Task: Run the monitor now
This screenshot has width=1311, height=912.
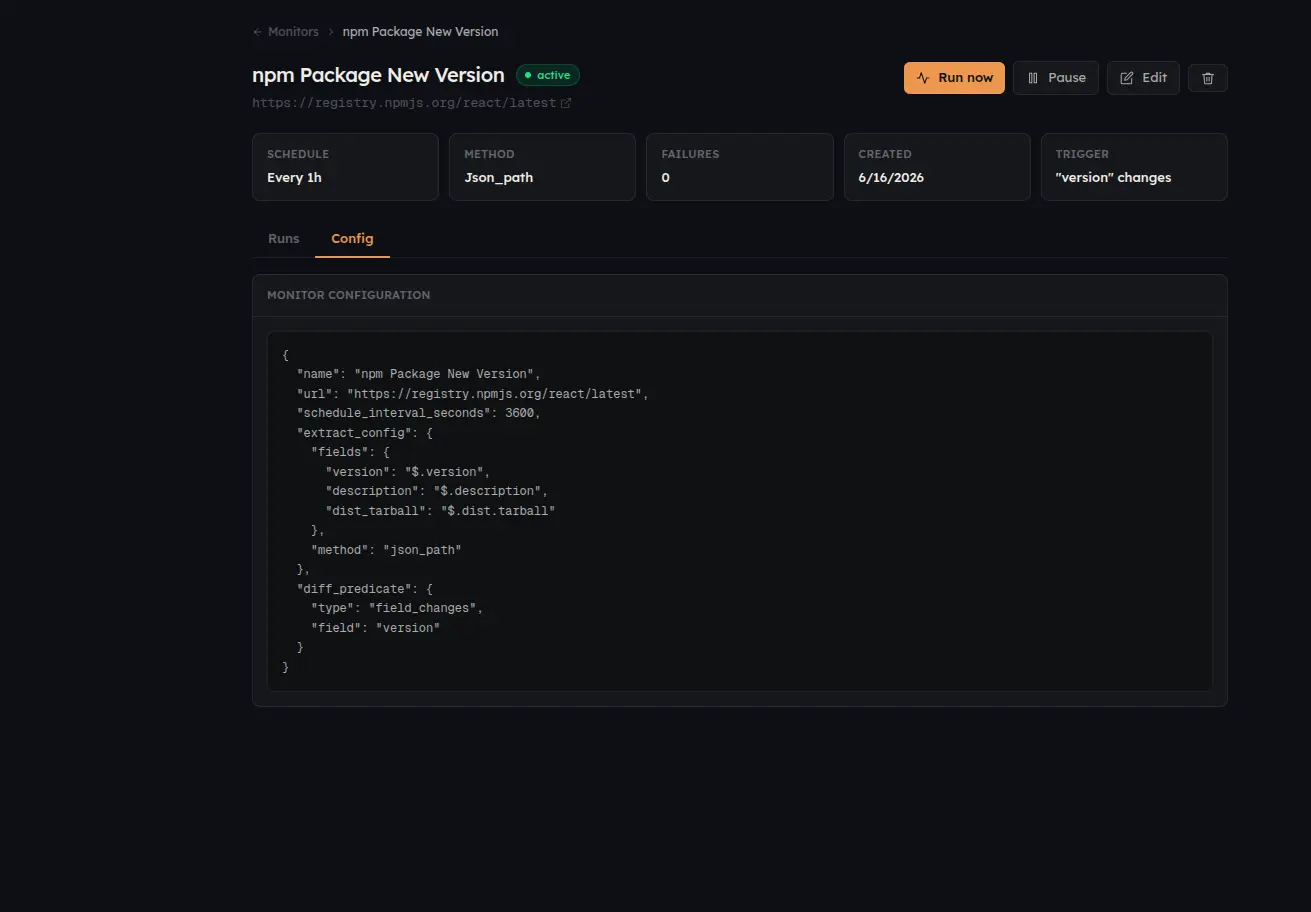Action: (x=954, y=78)
